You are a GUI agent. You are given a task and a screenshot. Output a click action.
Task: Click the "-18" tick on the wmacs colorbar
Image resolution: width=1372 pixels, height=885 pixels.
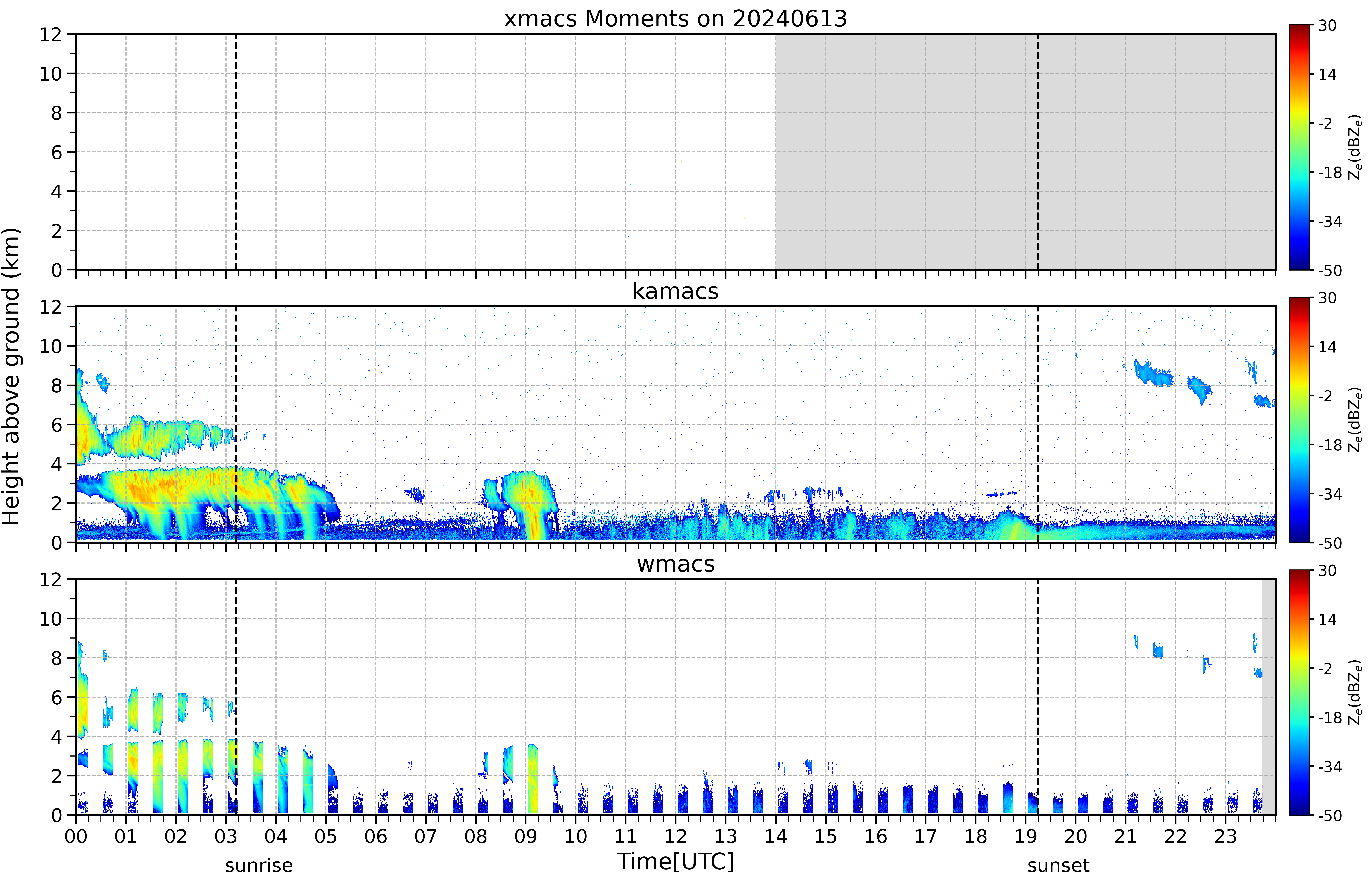coord(1330,718)
